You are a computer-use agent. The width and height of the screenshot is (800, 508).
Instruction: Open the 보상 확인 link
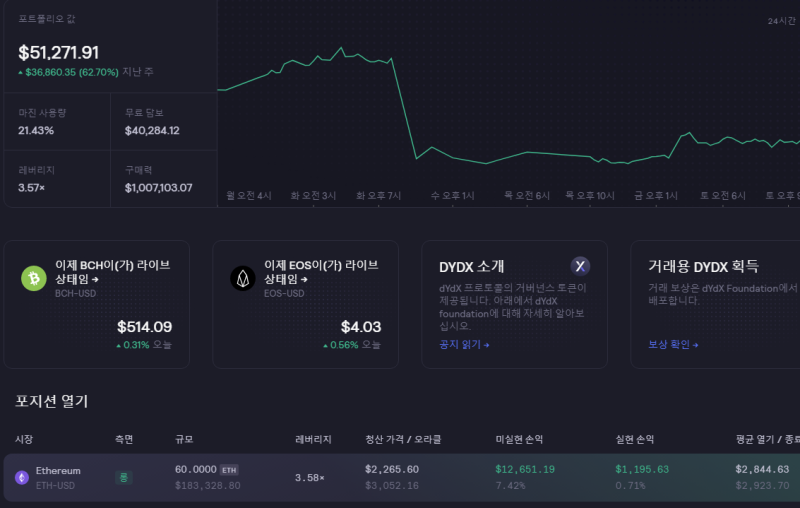(673, 345)
